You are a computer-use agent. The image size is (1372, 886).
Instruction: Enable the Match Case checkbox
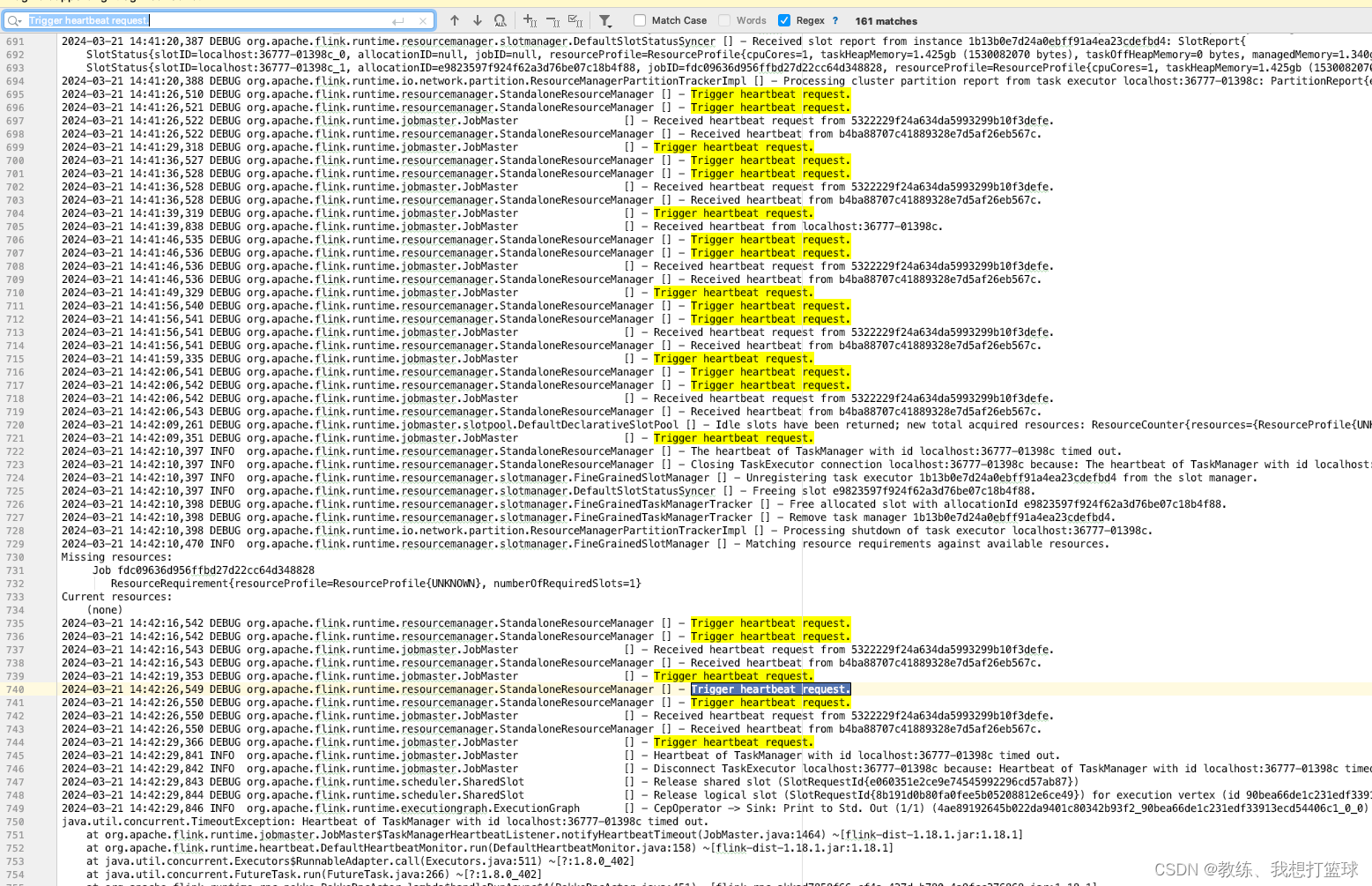[x=640, y=20]
